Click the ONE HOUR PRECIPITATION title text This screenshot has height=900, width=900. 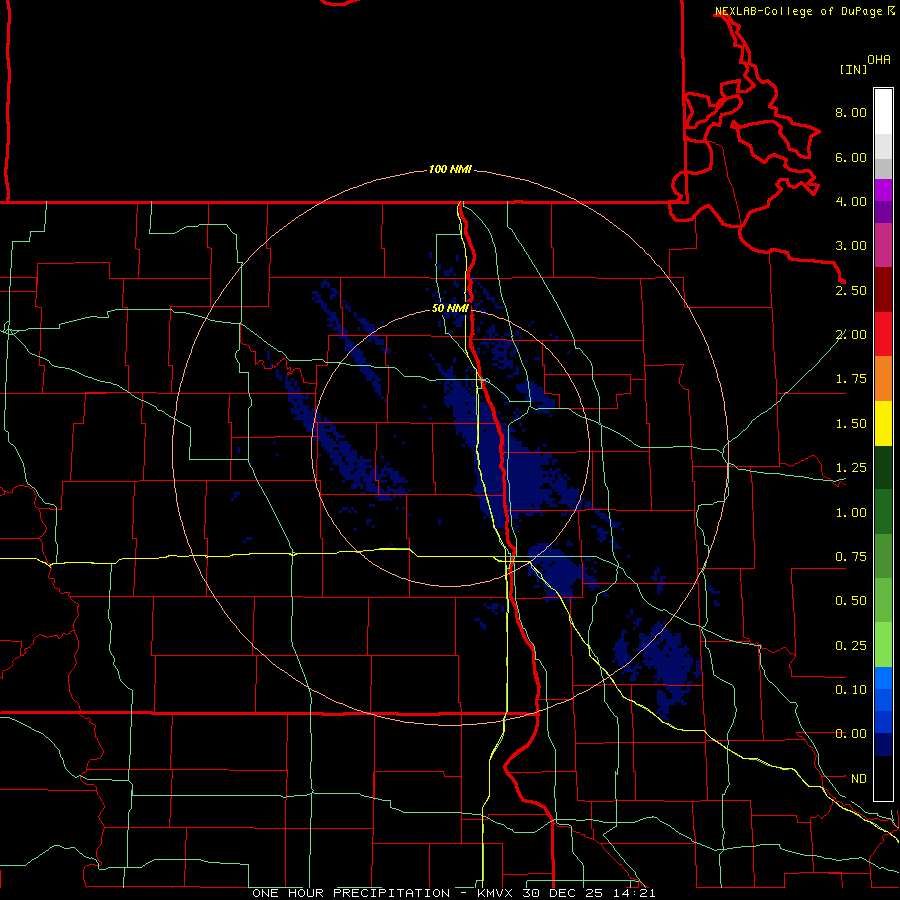351,893
